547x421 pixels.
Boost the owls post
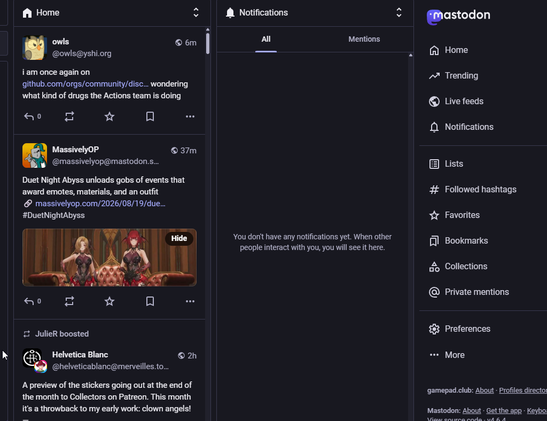tap(69, 116)
